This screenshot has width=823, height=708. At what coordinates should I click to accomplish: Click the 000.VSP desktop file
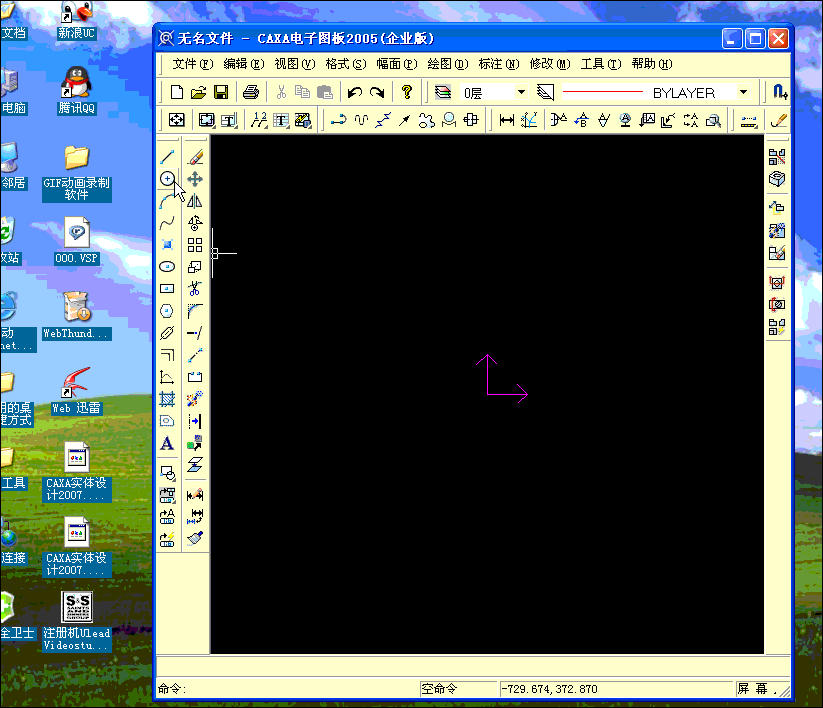[77, 240]
